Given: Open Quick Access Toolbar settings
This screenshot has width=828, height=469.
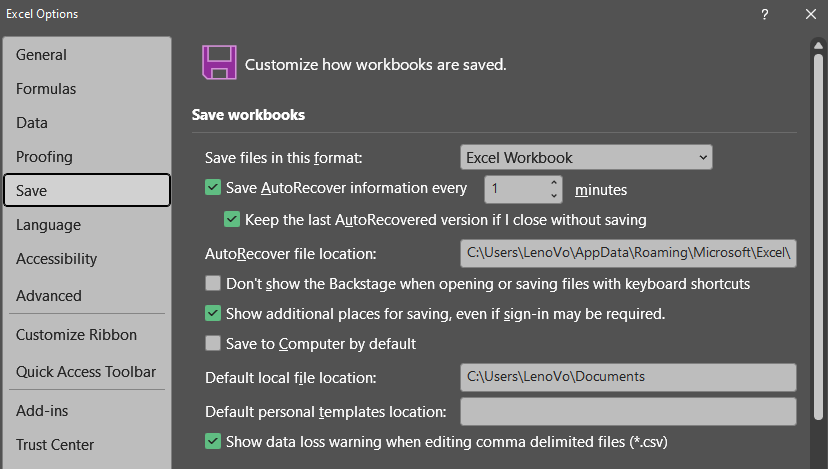Looking at the screenshot, I should pos(86,372).
